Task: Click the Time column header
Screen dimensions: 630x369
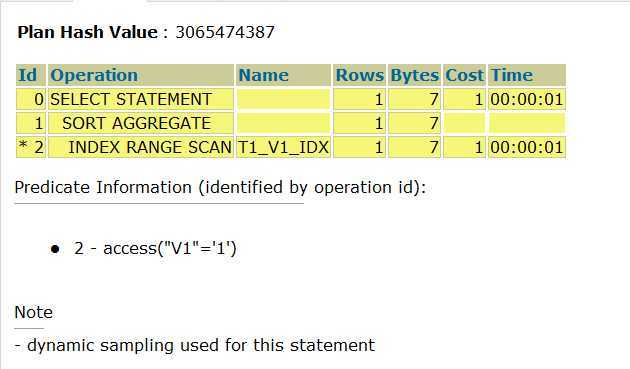Action: [x=527, y=75]
